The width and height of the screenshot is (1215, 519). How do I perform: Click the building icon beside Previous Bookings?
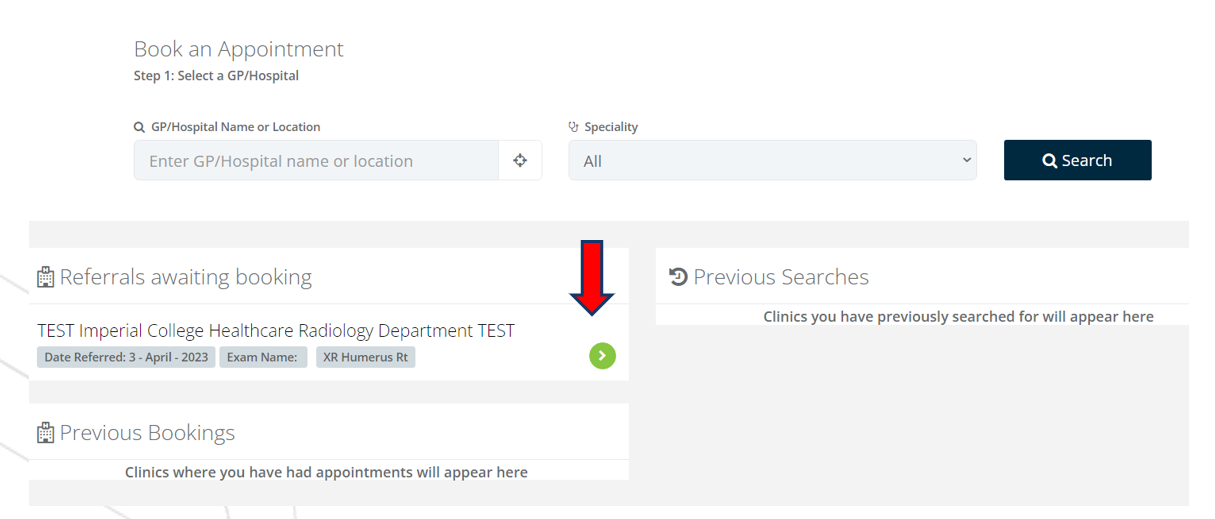(x=45, y=433)
